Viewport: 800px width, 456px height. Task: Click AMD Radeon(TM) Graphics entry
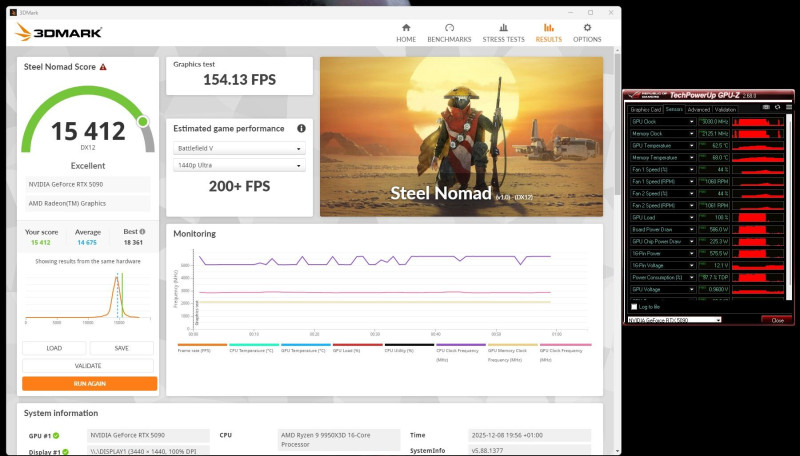(88, 204)
